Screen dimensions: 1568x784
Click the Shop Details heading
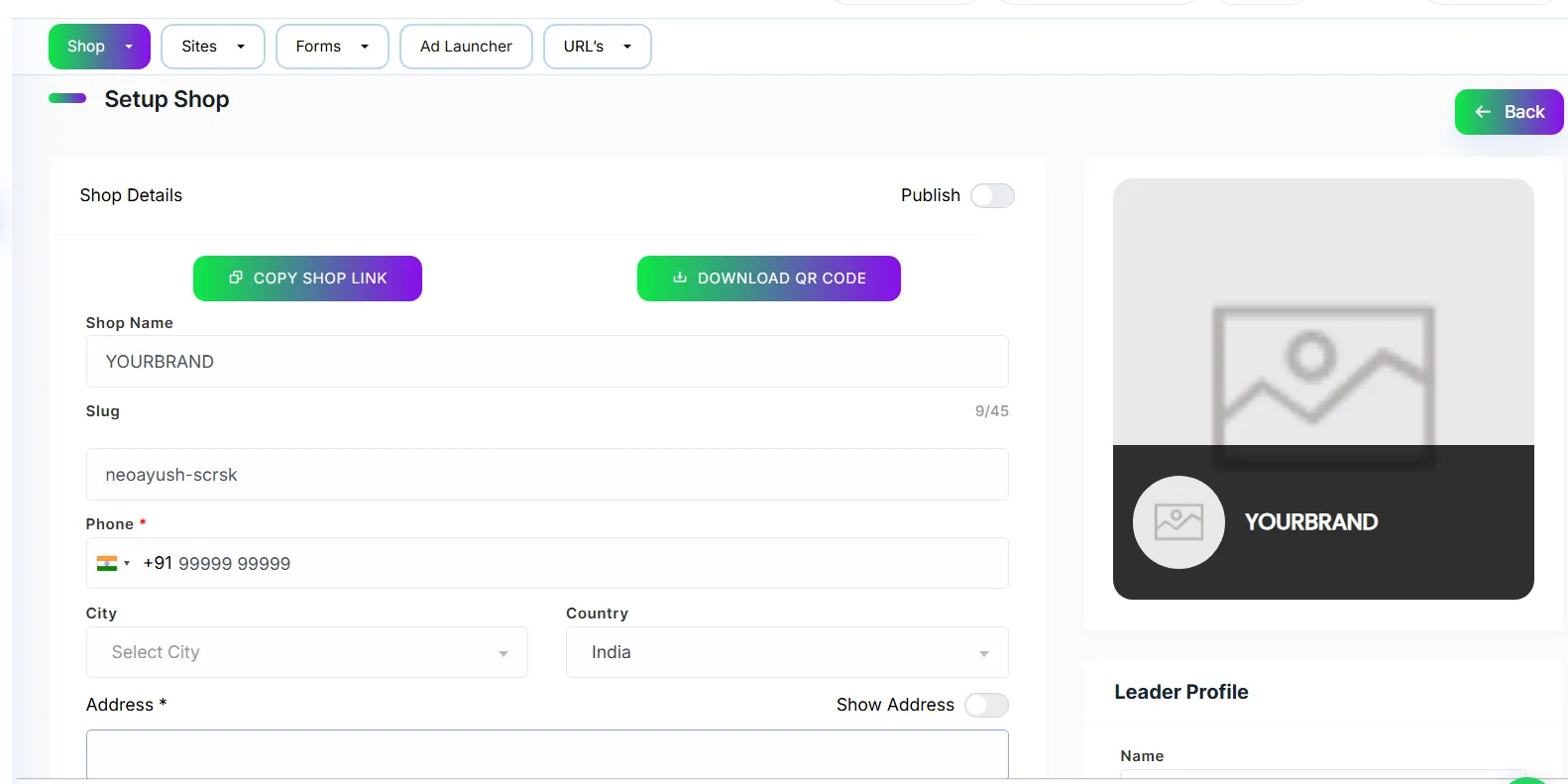(x=131, y=195)
